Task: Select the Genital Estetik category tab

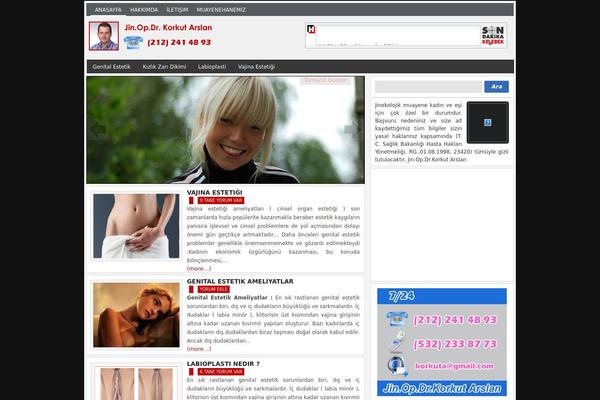Action: pyautogui.click(x=111, y=67)
